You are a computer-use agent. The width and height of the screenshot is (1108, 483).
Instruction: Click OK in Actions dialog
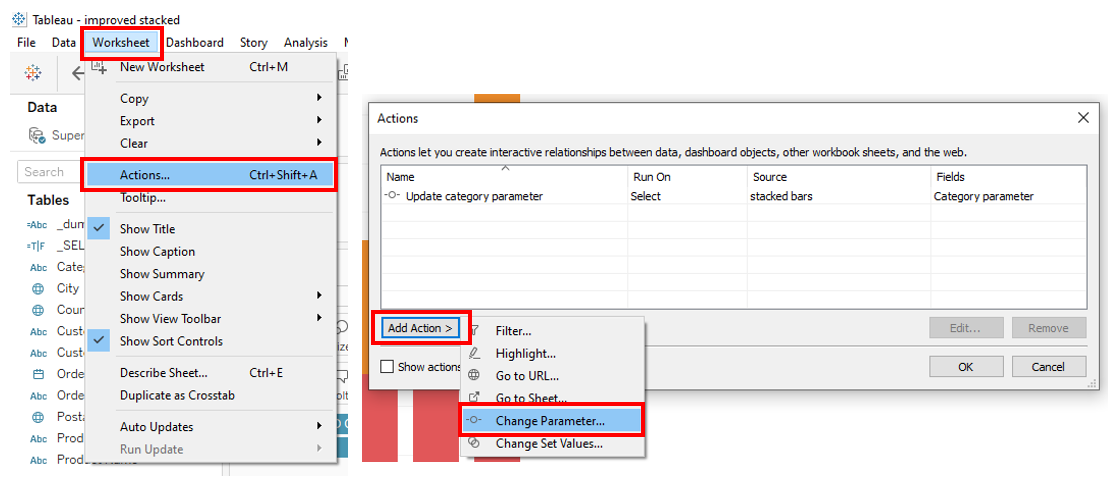click(x=965, y=366)
